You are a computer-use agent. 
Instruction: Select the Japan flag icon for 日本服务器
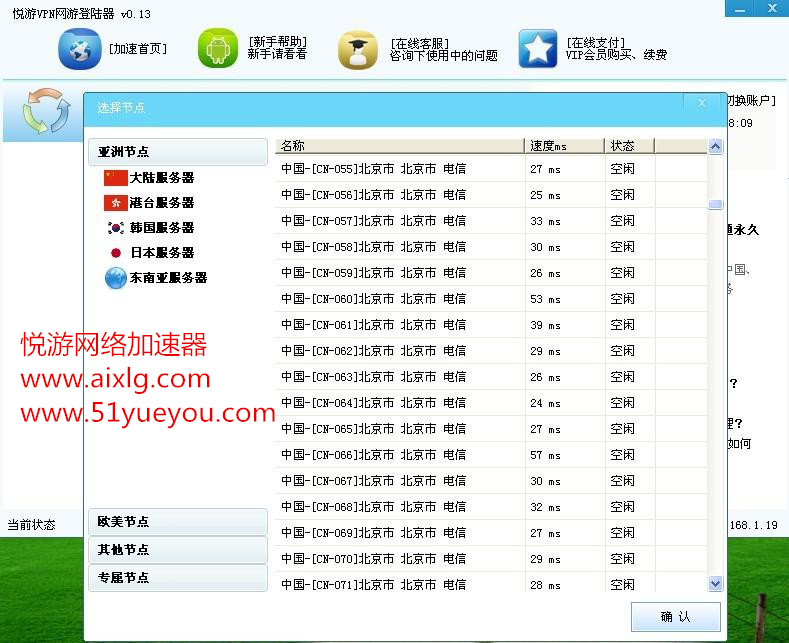pyautogui.click(x=116, y=253)
